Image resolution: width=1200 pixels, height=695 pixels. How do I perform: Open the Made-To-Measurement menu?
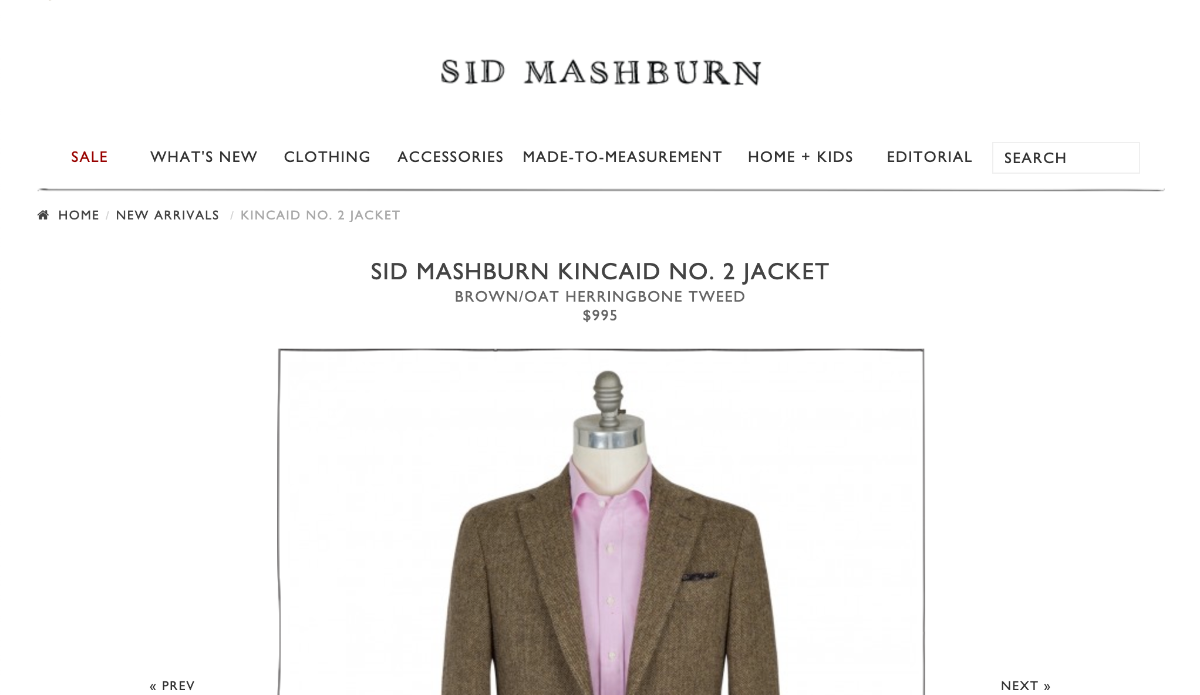622,157
